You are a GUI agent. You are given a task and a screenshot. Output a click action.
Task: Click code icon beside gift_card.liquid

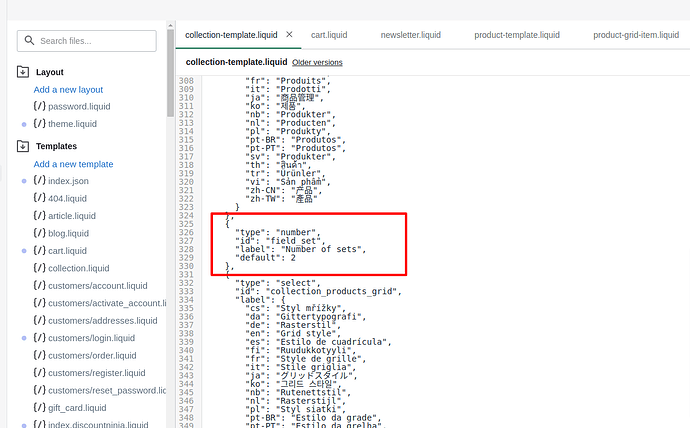tap(40, 408)
